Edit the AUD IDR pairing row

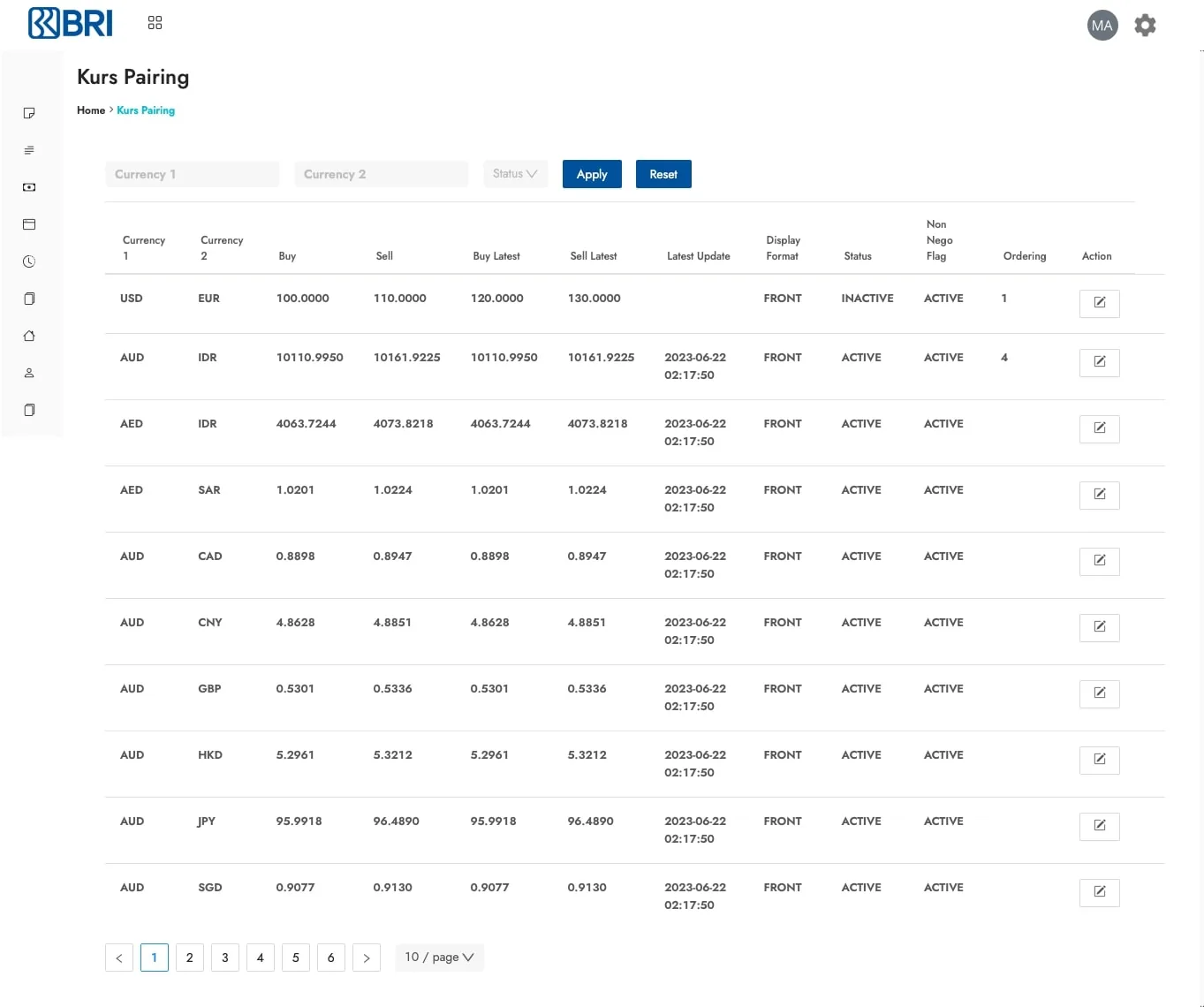pyautogui.click(x=1100, y=362)
